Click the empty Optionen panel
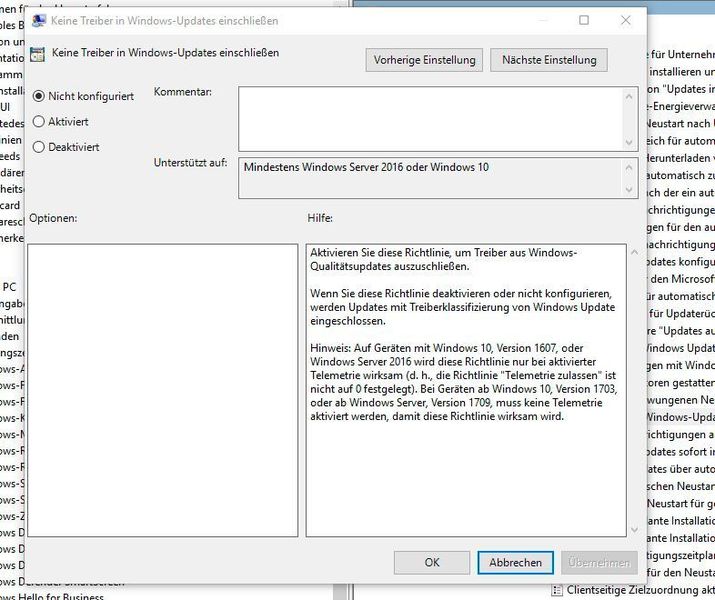 [x=163, y=390]
